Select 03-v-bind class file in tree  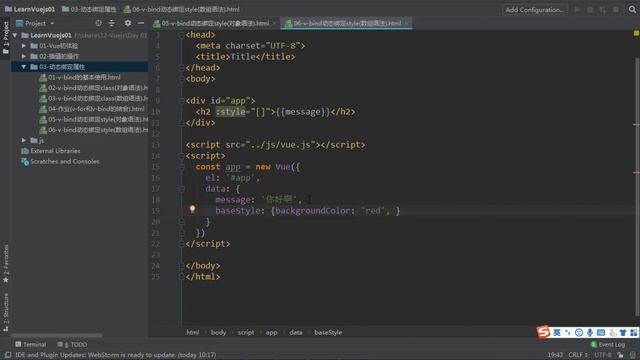point(93,98)
